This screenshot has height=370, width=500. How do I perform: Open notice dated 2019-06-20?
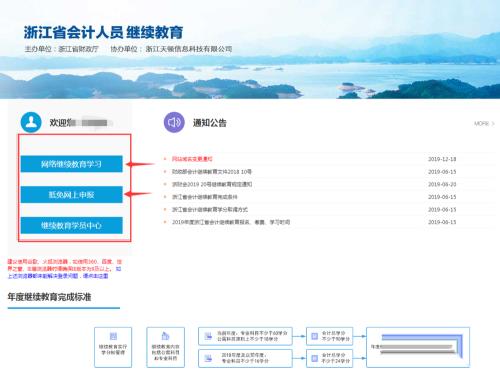[x=212, y=184]
